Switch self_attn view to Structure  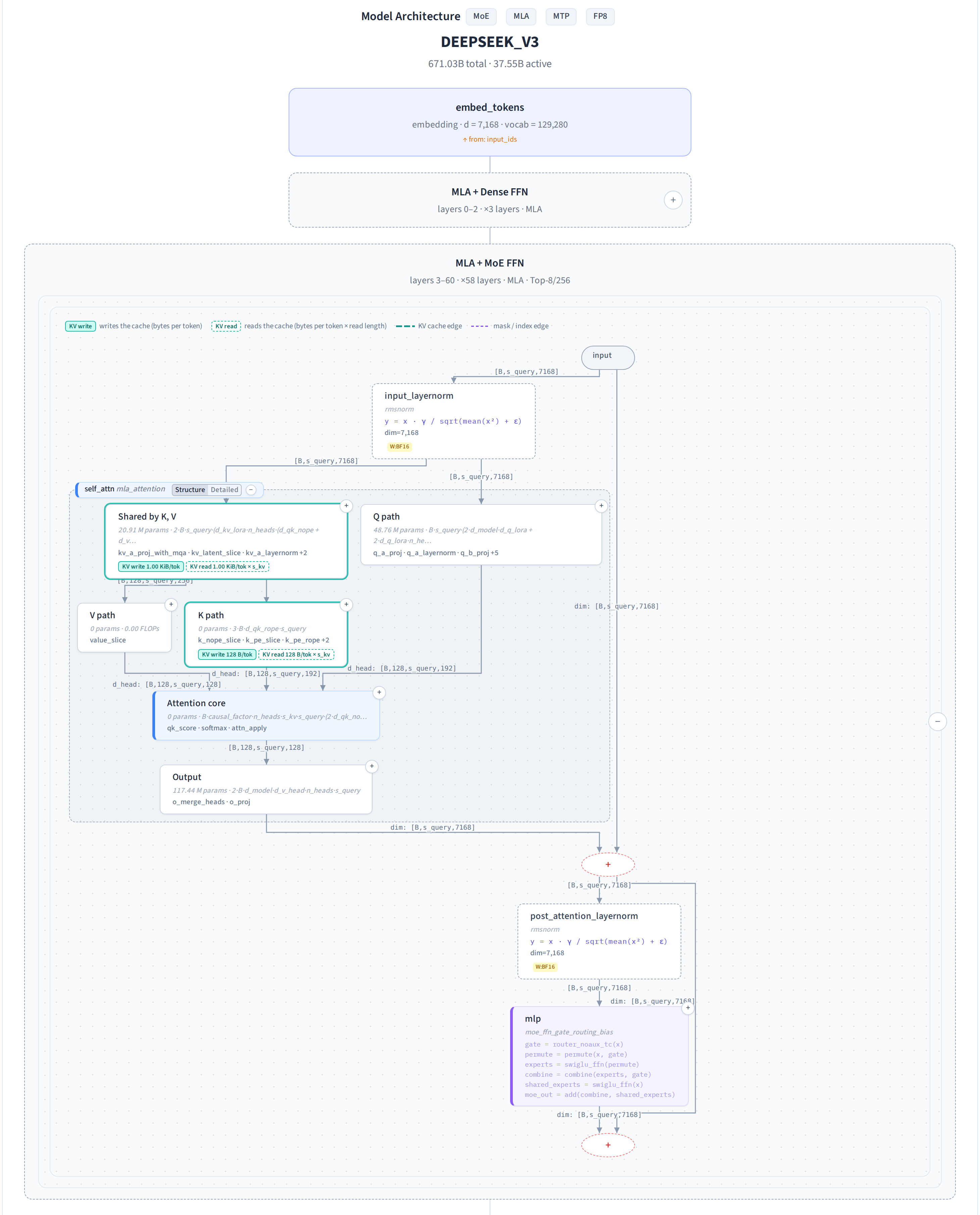click(190, 489)
